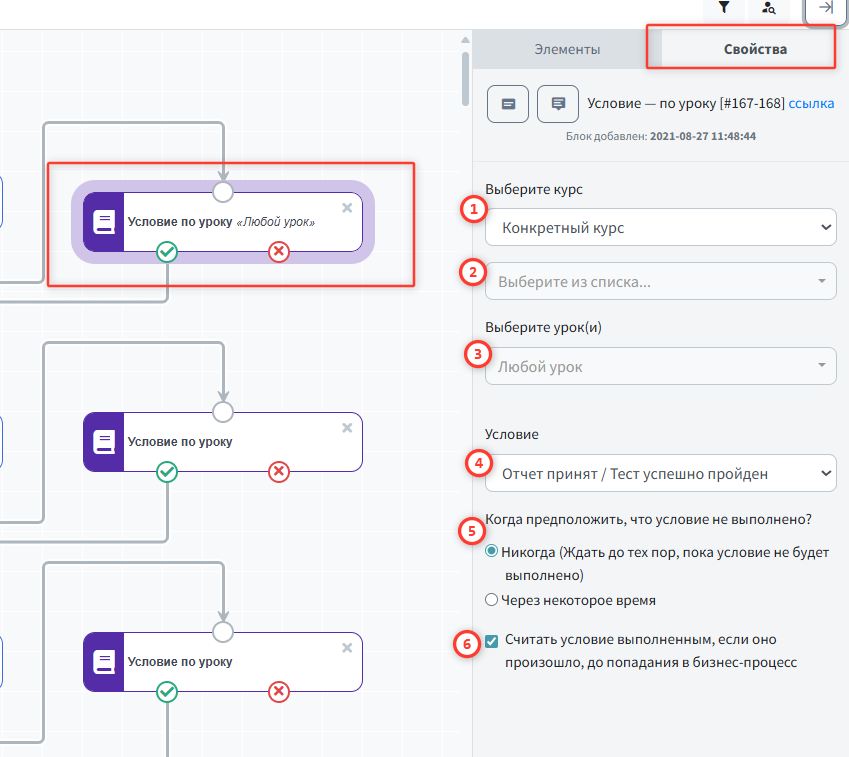Click the book icon of «Любой урок» block
This screenshot has height=757, width=849.
tap(103, 222)
